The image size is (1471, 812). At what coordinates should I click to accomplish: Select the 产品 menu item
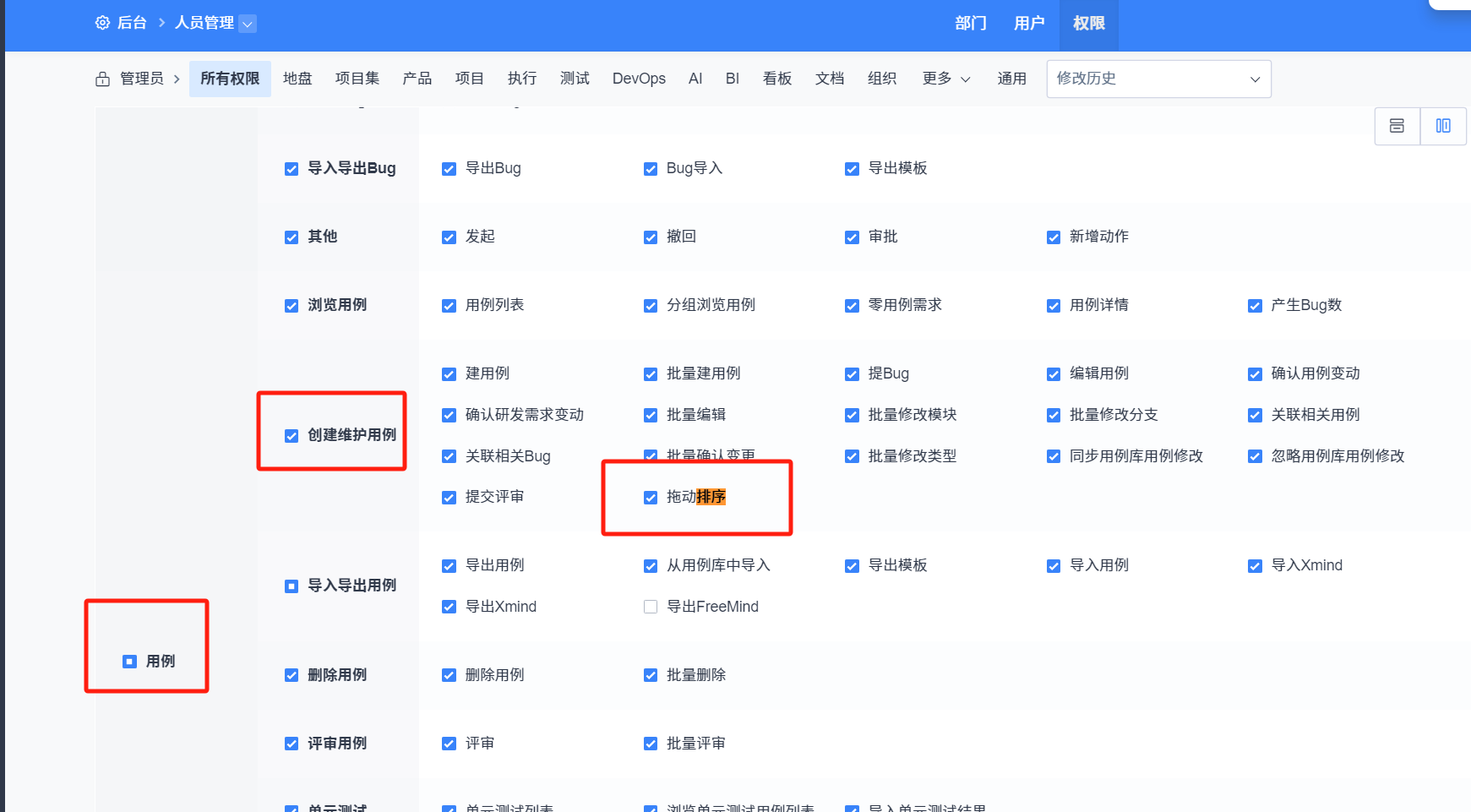pyautogui.click(x=417, y=79)
